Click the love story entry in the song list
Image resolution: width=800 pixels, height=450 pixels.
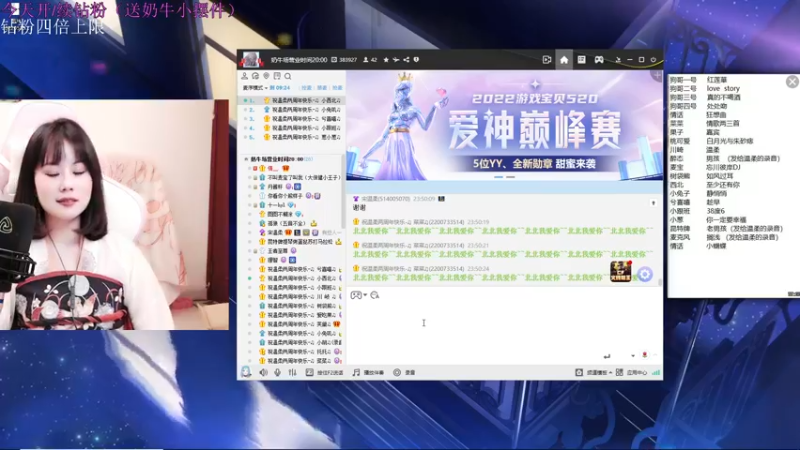point(723,89)
